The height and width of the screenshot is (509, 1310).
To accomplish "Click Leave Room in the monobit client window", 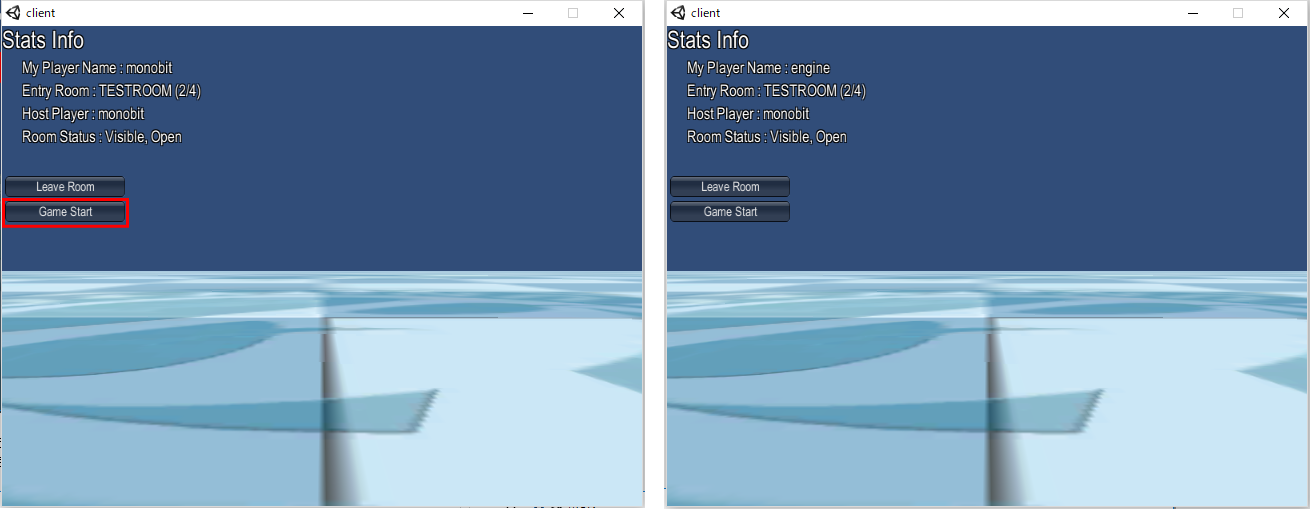I will tap(65, 187).
